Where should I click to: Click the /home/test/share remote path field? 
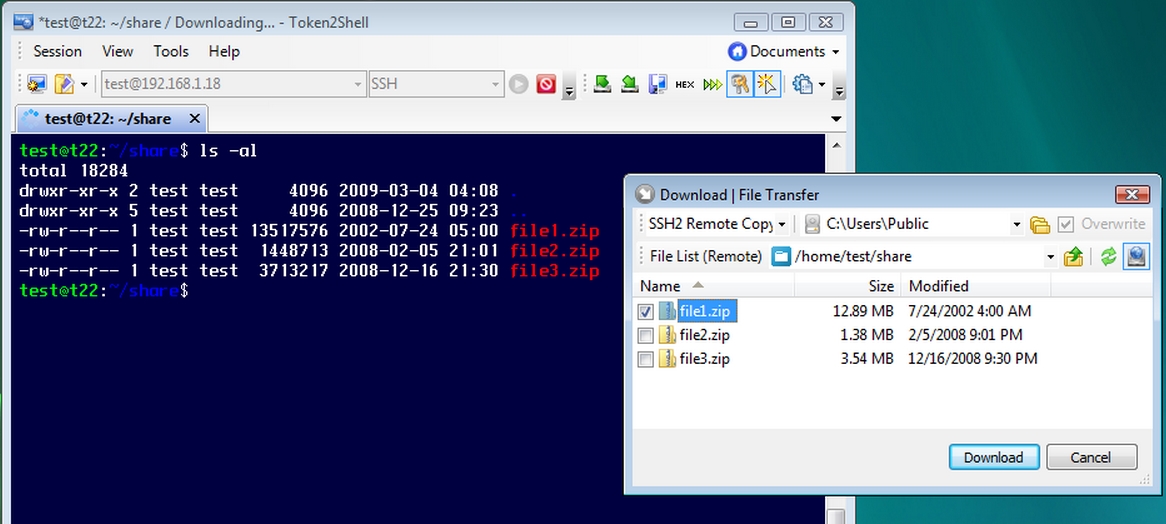click(x=913, y=256)
